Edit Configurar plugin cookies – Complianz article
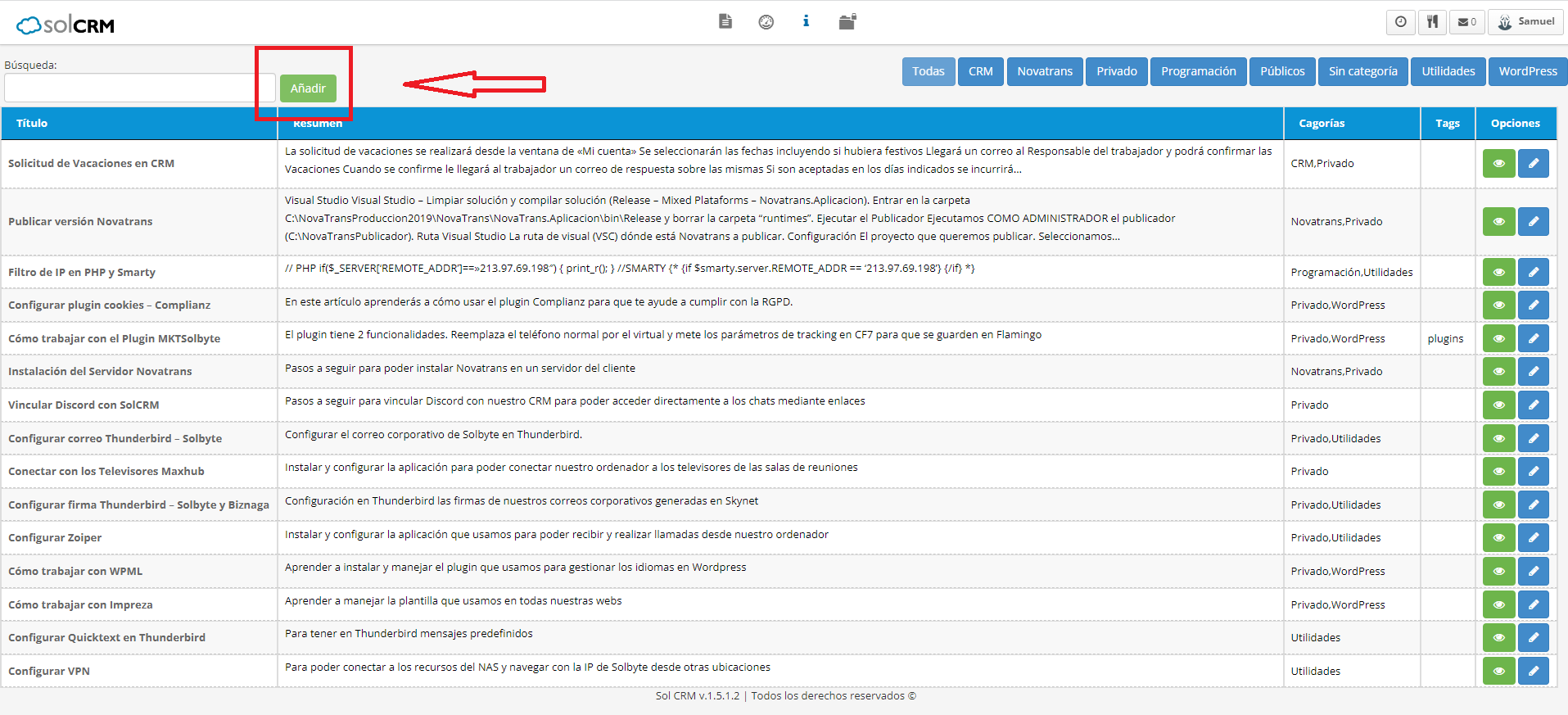This screenshot has width=1568, height=715. 1533,305
